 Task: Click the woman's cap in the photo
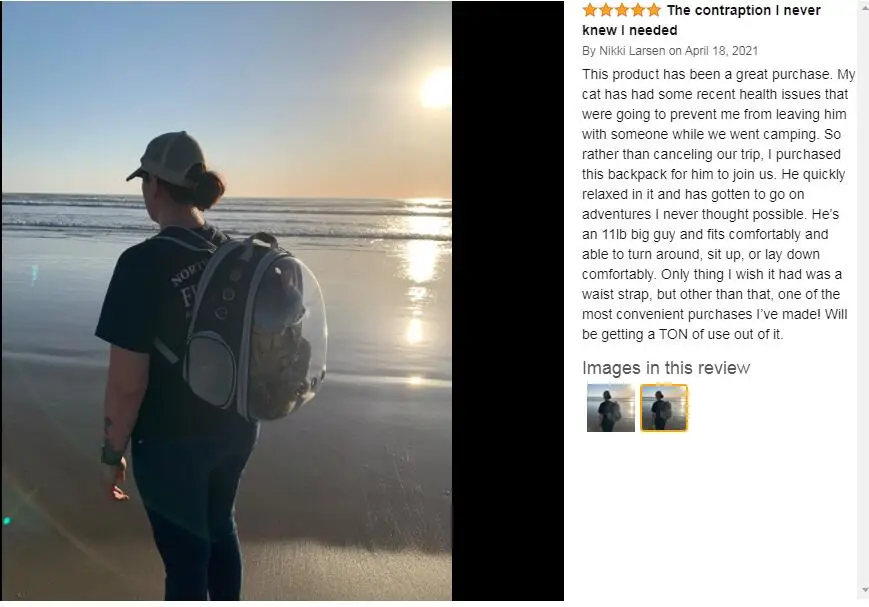[x=167, y=158]
